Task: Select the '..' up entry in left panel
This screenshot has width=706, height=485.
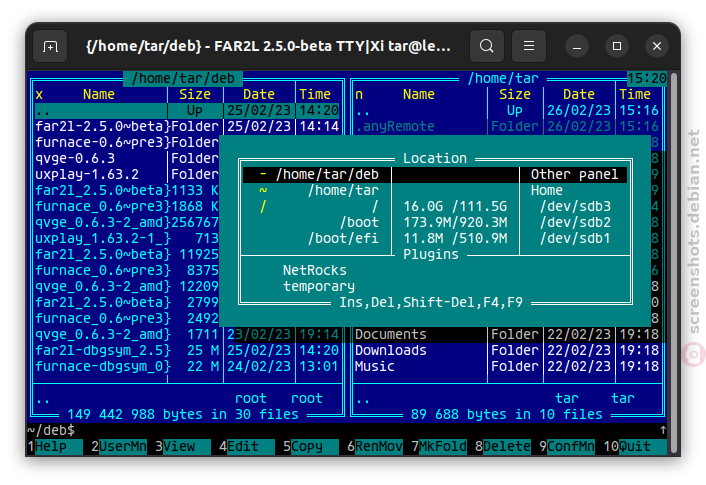Action: coord(187,110)
